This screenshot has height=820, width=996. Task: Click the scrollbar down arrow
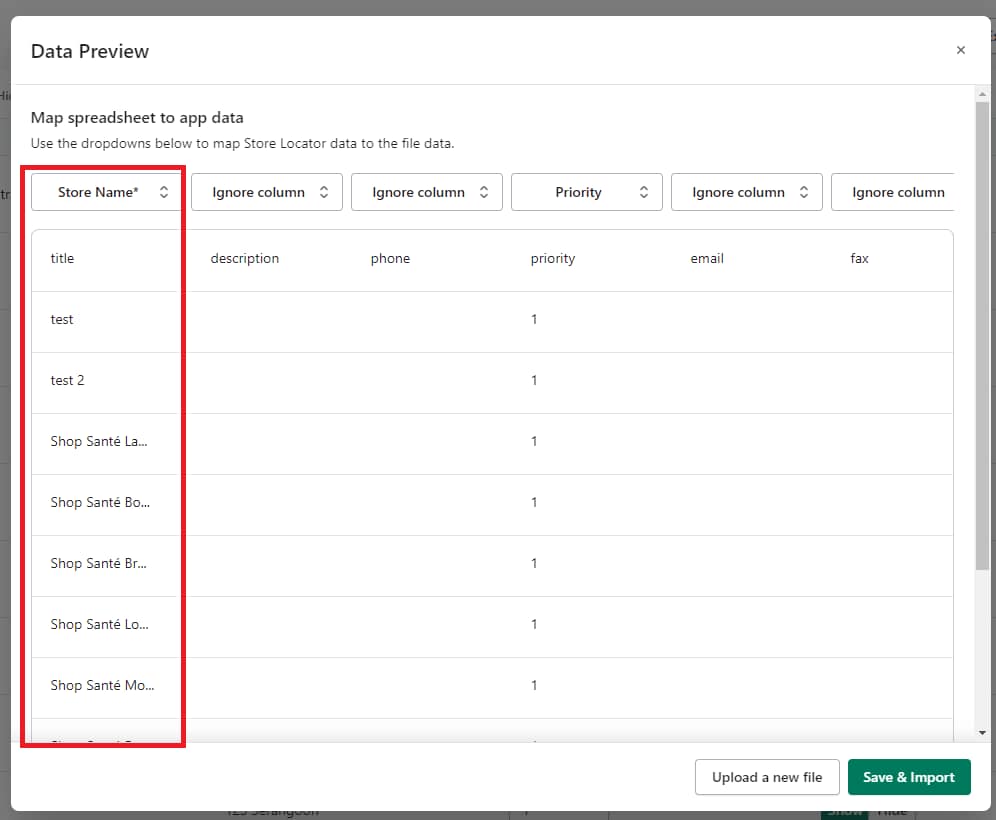983,733
